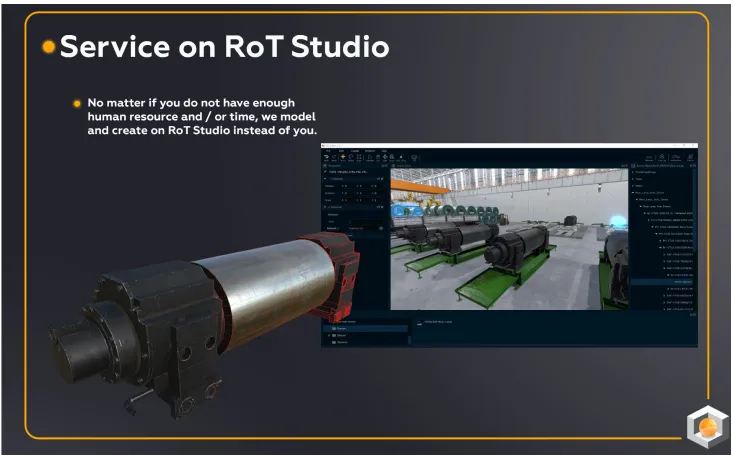Click the RoT logo at the slide corner
The height and width of the screenshot is (459, 733).
tap(706, 427)
